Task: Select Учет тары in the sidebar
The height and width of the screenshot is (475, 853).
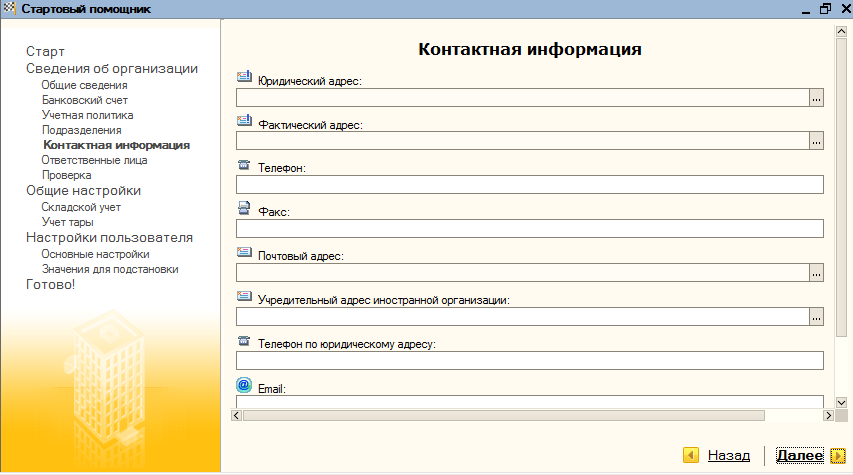Action: pos(67,222)
